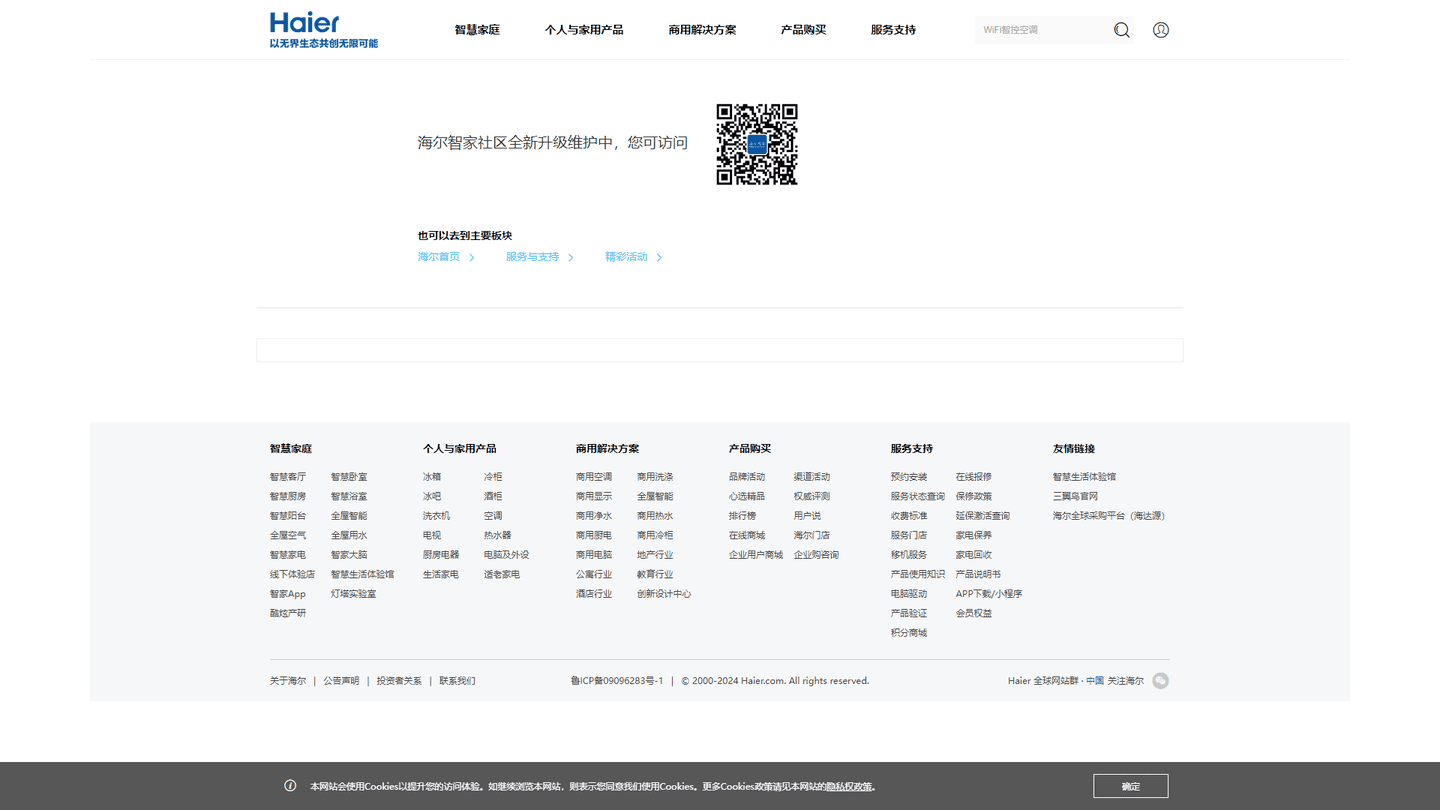1440x810 pixels.
Task: Click the info icon in the cookie bar
Action: pos(290,786)
